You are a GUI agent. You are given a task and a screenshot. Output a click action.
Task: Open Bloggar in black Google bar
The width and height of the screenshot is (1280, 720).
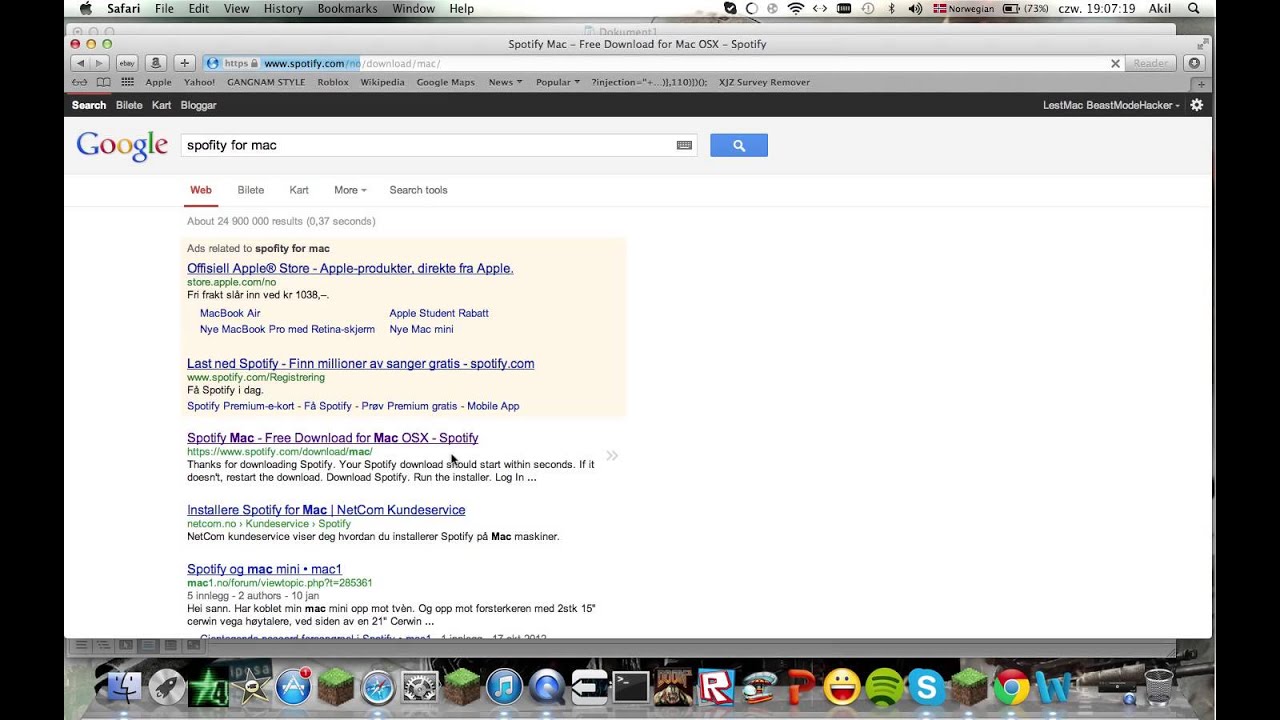[x=198, y=105]
